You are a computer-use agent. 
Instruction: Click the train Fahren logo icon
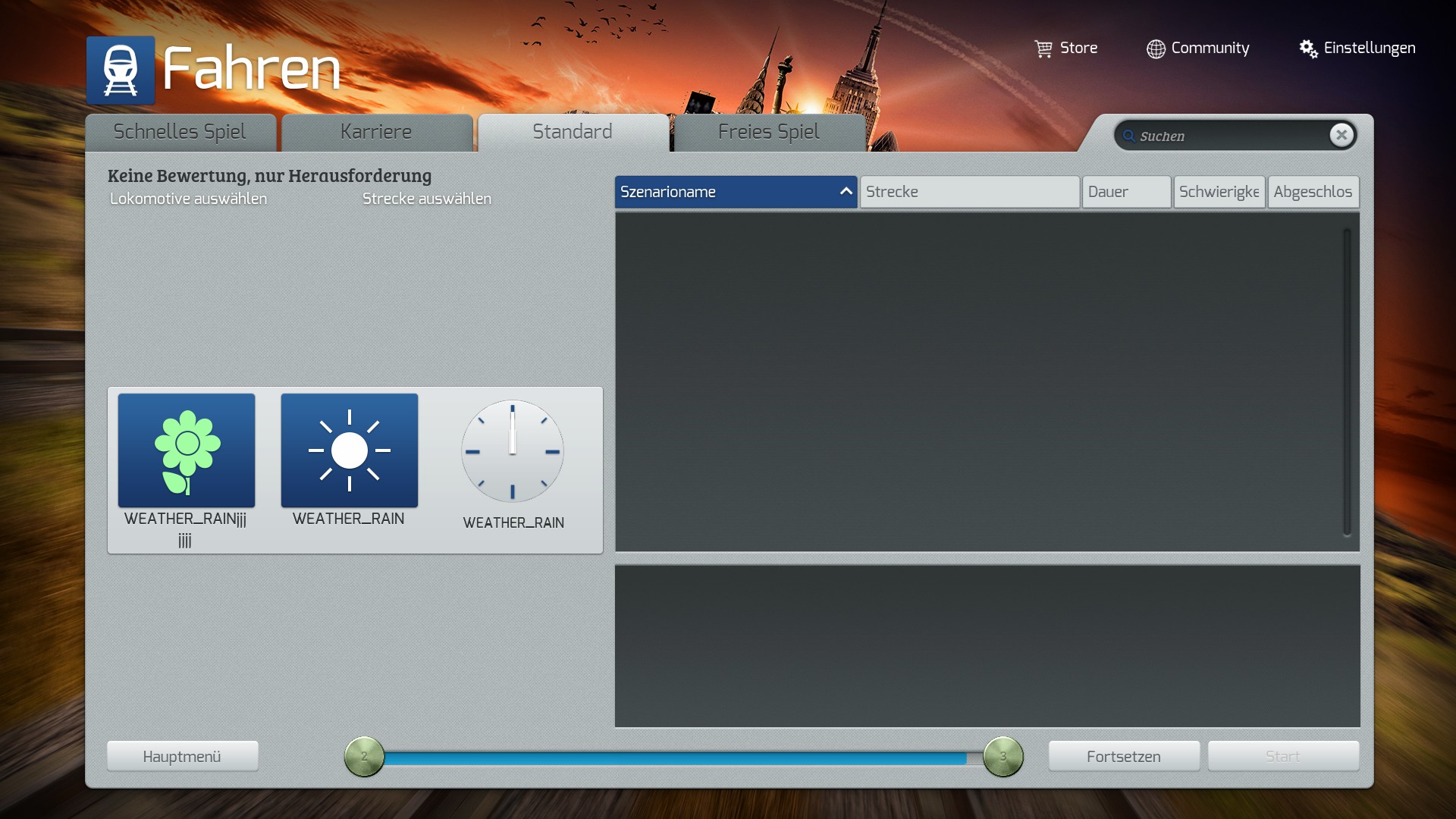[121, 70]
